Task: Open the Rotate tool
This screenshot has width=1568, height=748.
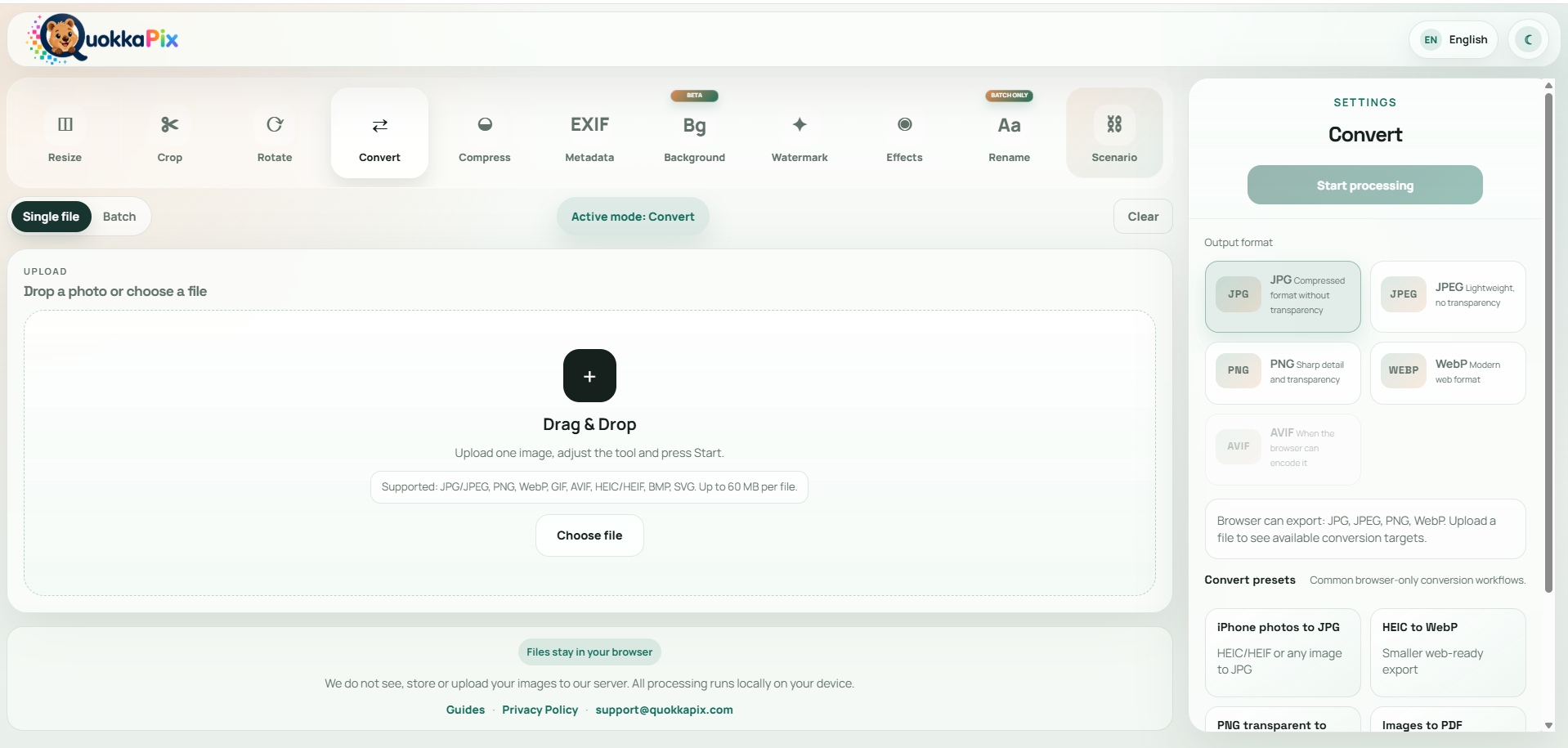Action: coord(275,133)
